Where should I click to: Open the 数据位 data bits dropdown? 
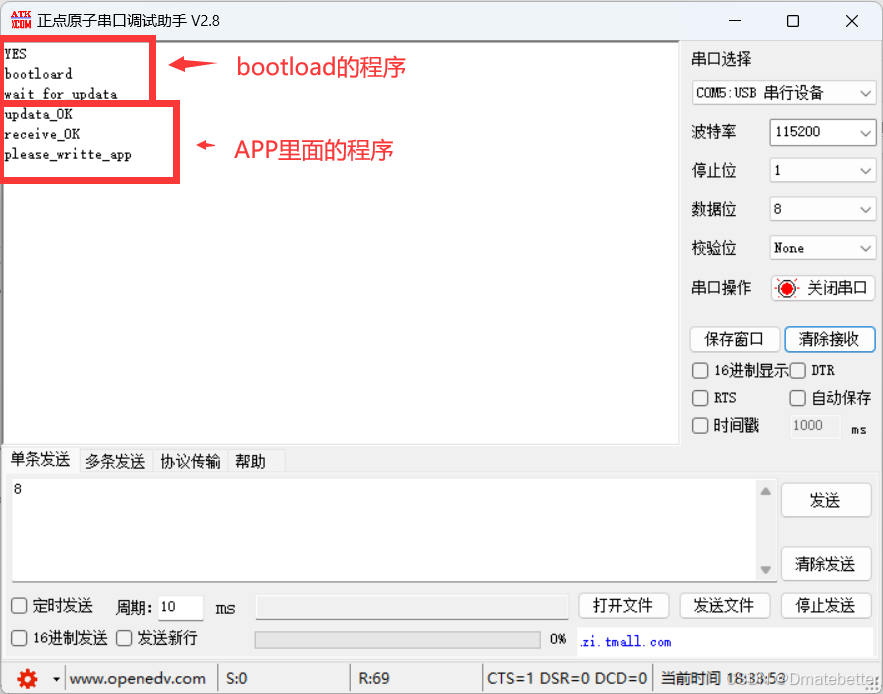pyautogui.click(x=822, y=209)
